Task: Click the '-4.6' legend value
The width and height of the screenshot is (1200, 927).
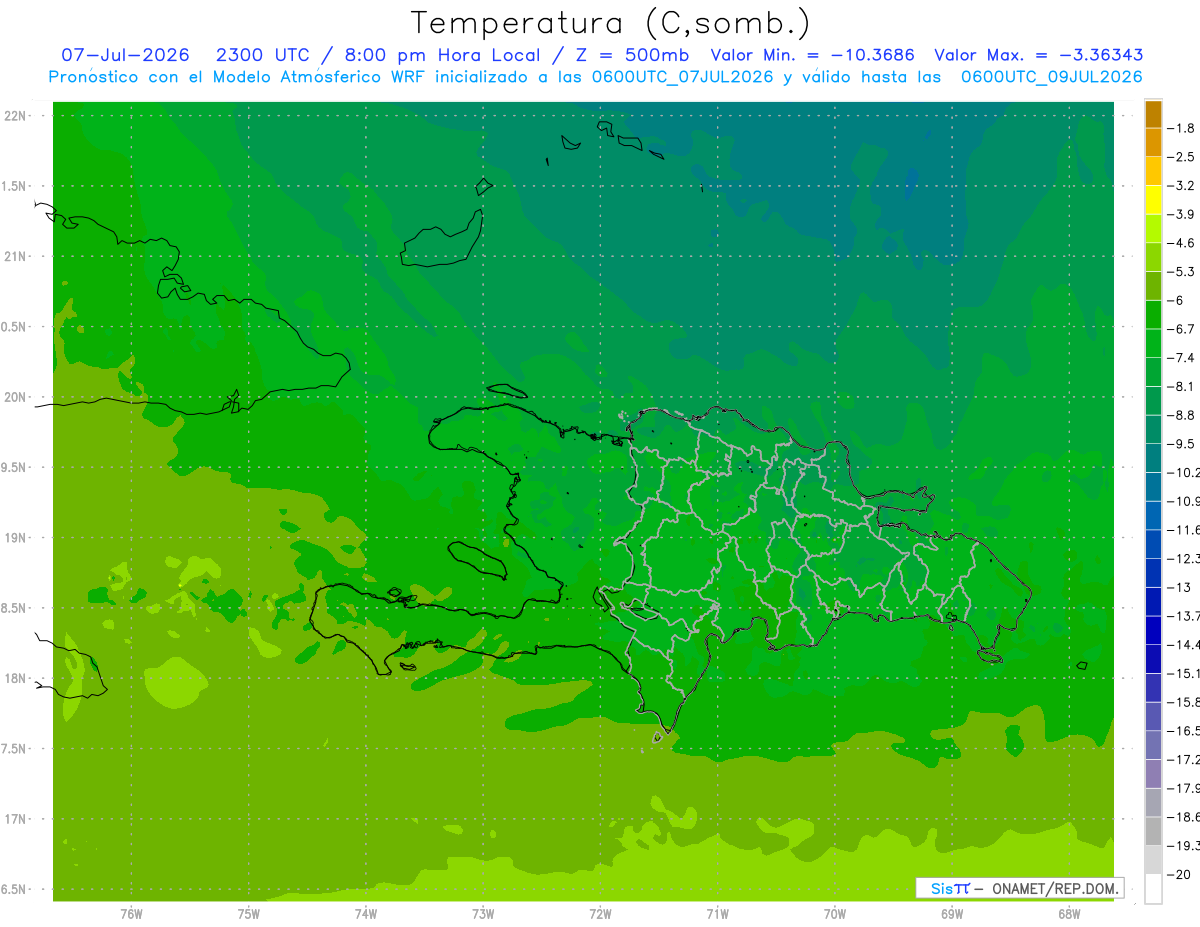Action: click(x=1182, y=243)
